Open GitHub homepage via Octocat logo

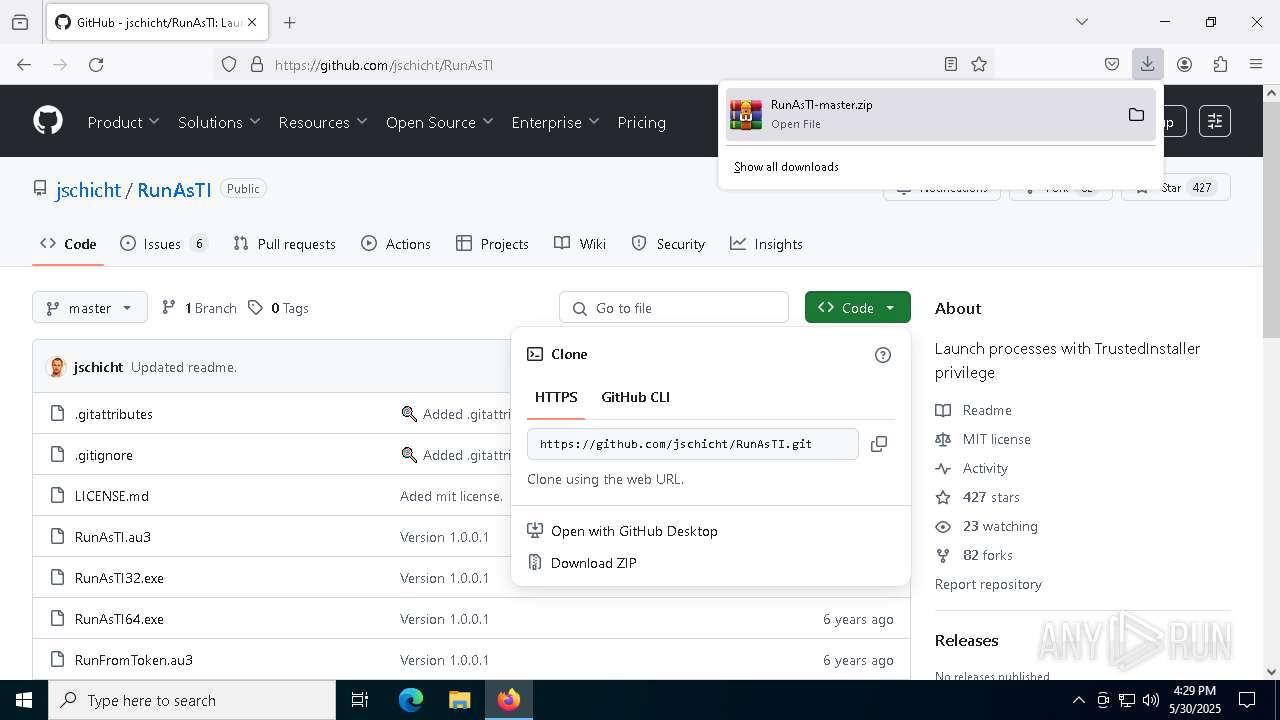[x=48, y=121]
